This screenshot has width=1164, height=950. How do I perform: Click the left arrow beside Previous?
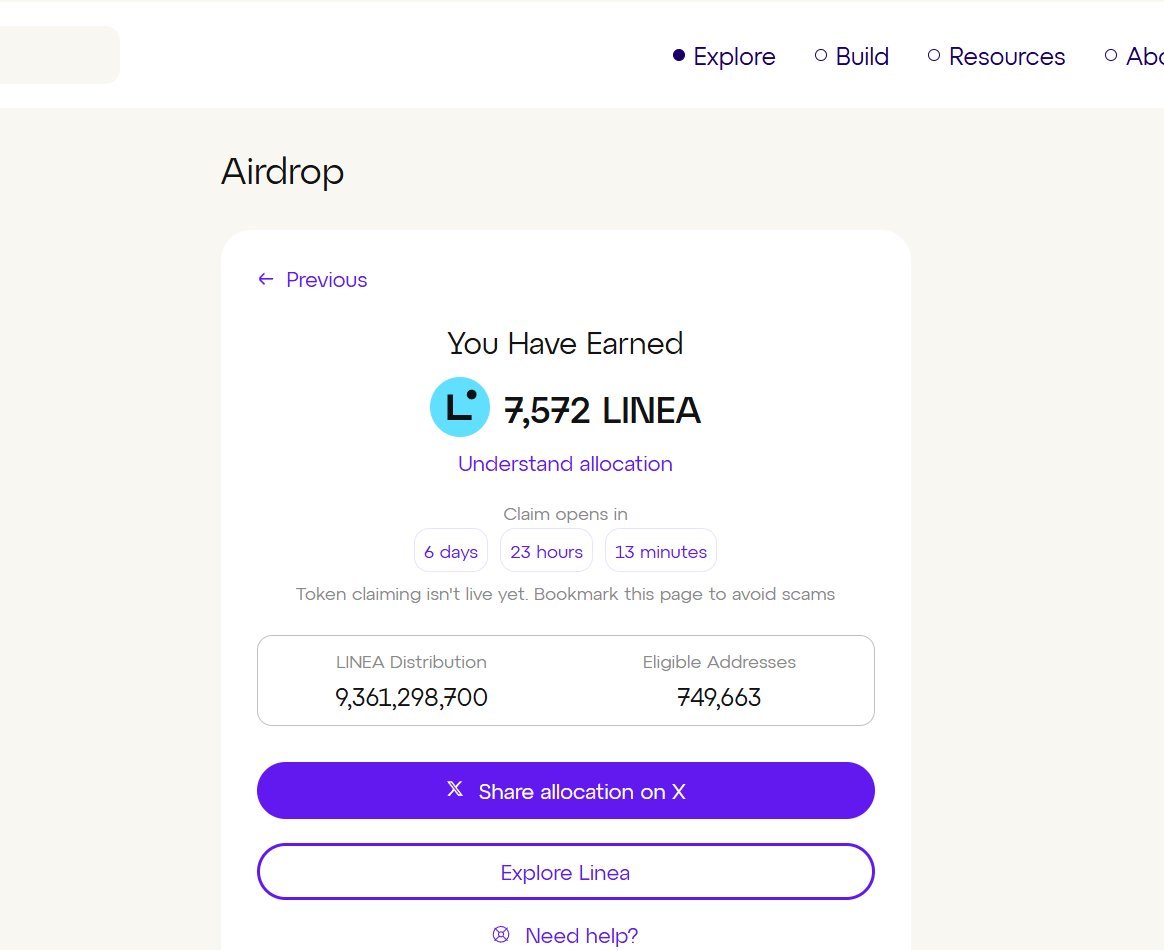point(266,279)
